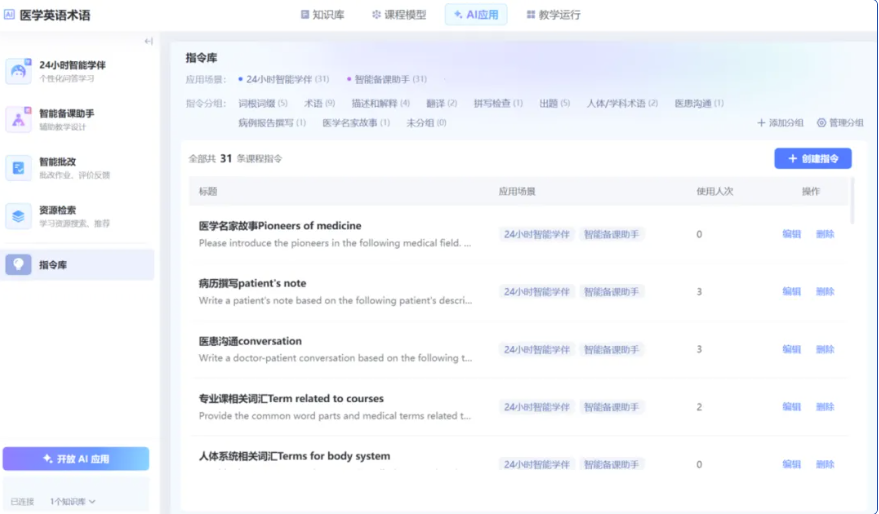Screen dimensions: 879x514
Task: Collapse the left sidebar with arrow icon
Action: 149,41
